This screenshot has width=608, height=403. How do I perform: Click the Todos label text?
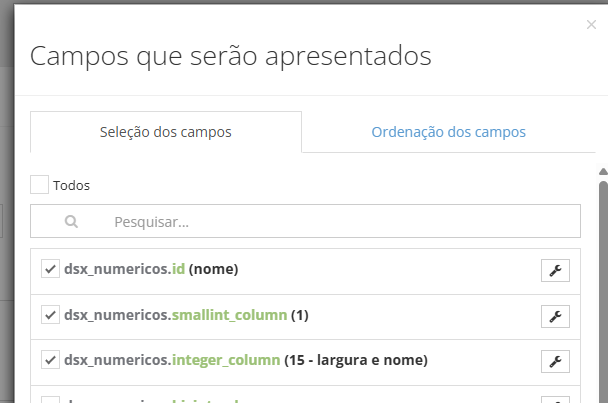(x=72, y=185)
